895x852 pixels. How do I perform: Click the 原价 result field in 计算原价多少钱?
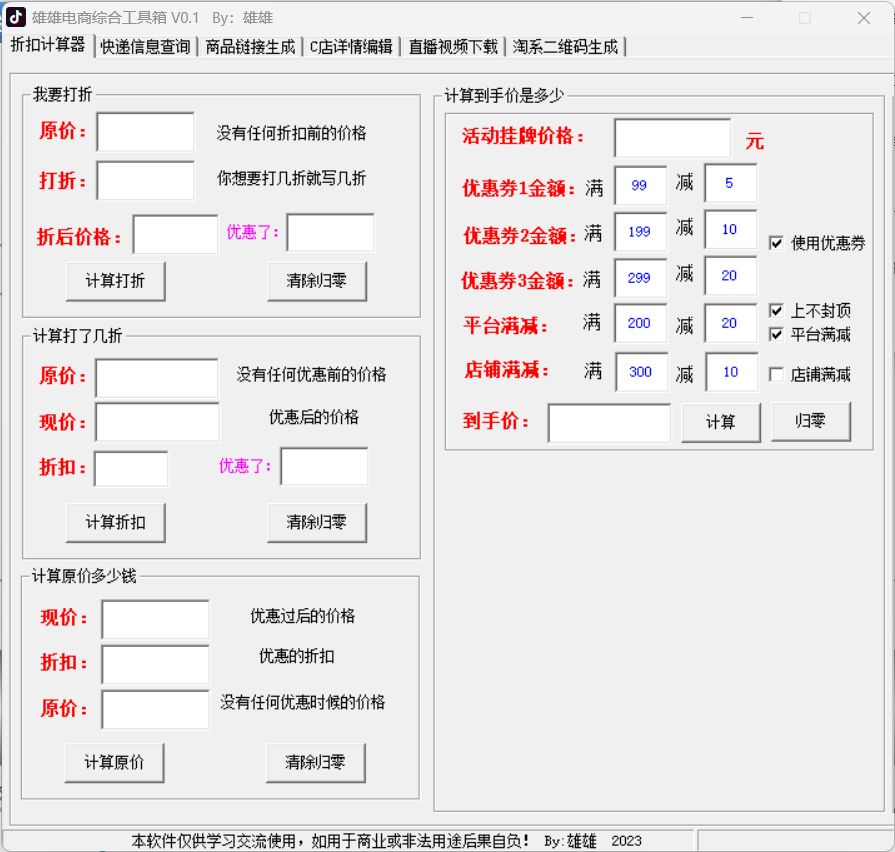tap(155, 709)
